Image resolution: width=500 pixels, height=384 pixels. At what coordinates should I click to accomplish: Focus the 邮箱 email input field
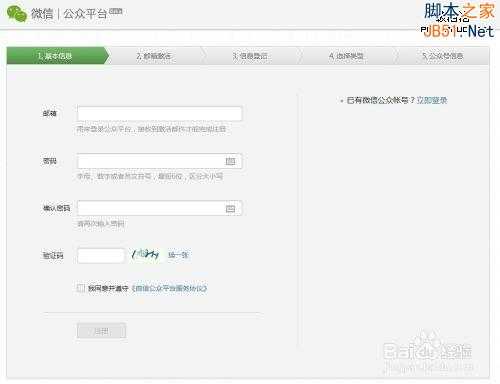[x=160, y=114]
